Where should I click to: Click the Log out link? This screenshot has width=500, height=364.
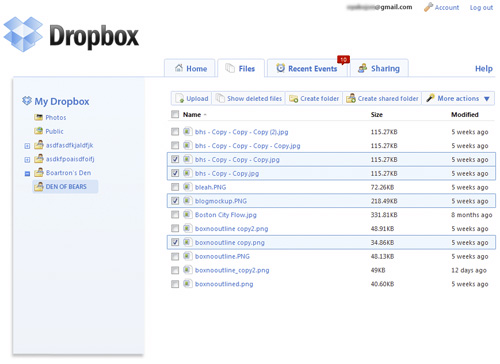tap(481, 7)
